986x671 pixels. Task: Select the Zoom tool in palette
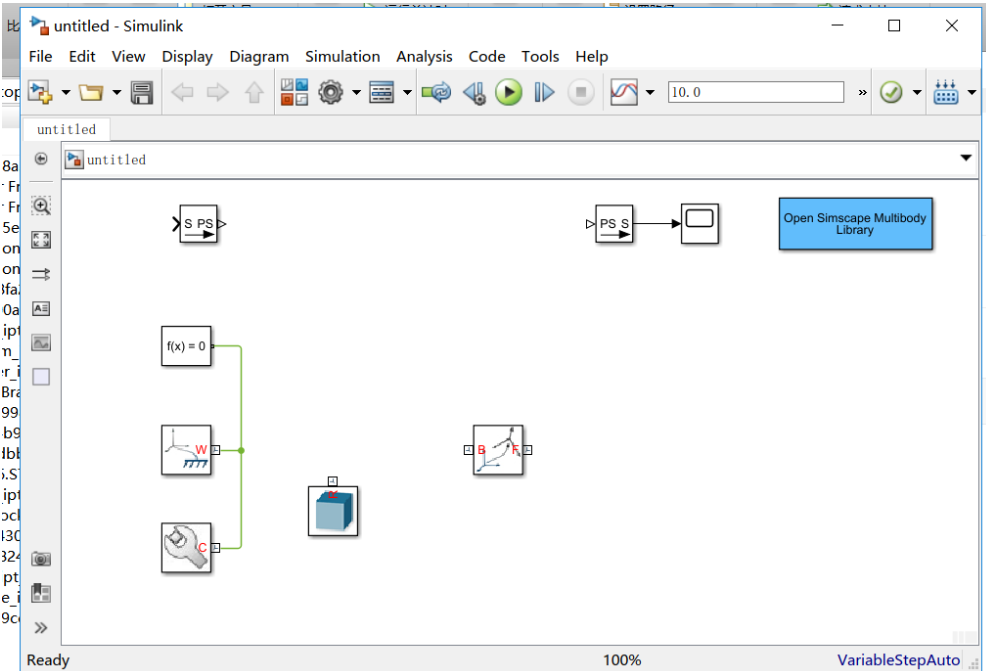pyautogui.click(x=41, y=206)
